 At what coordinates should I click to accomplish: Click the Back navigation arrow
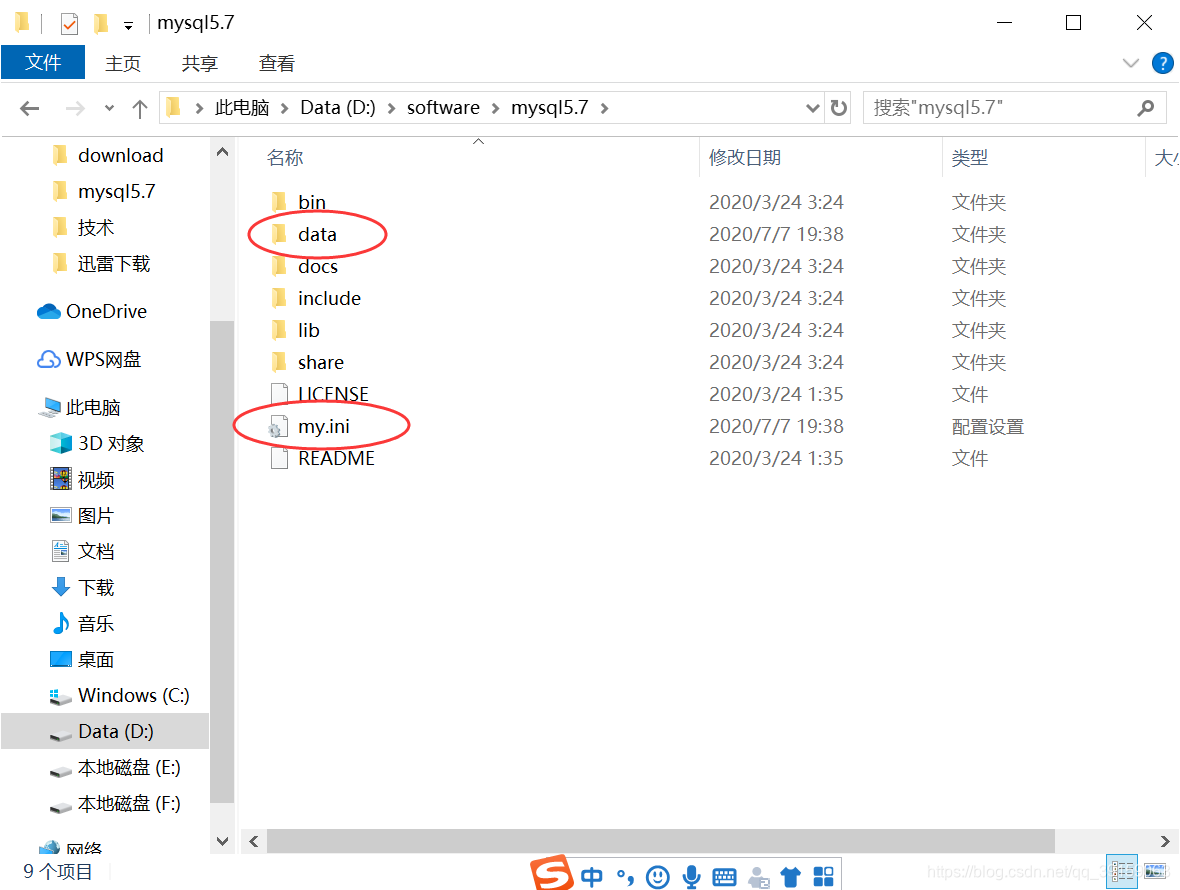[29, 108]
